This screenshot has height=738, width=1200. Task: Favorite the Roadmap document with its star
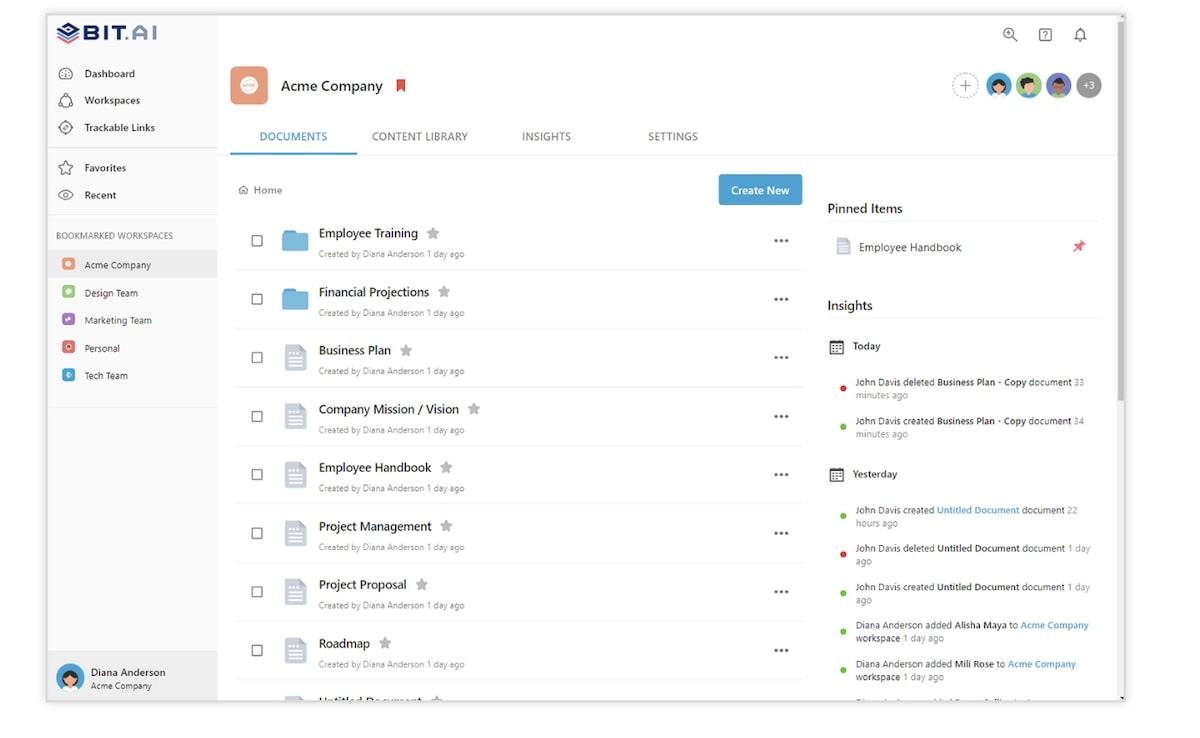click(x=385, y=643)
